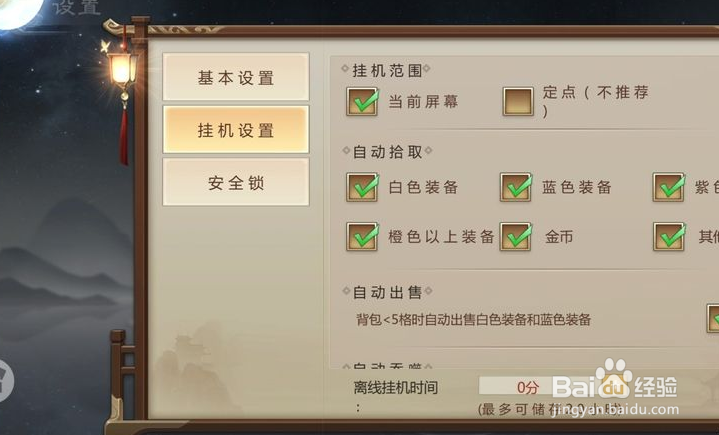
Task: Click the glowing moon icon top-left
Action: click(18, 11)
